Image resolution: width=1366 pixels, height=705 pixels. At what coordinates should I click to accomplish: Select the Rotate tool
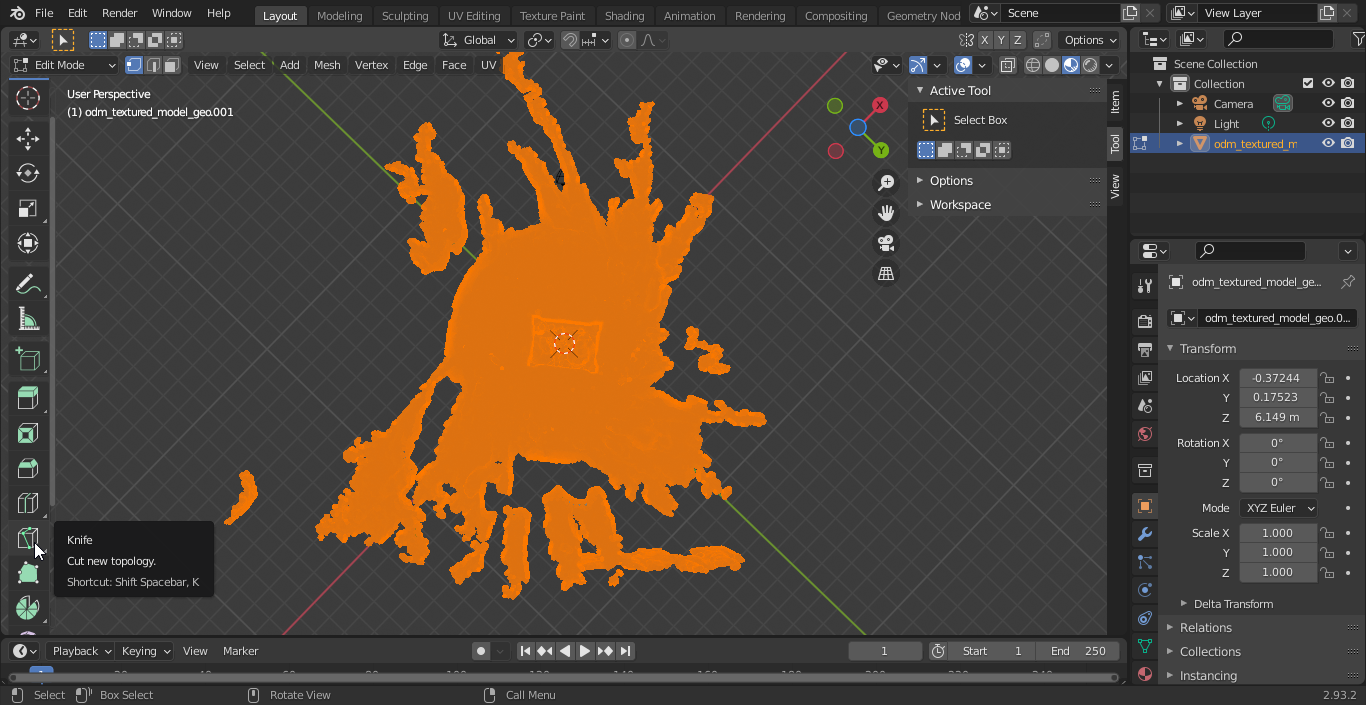pyautogui.click(x=28, y=173)
